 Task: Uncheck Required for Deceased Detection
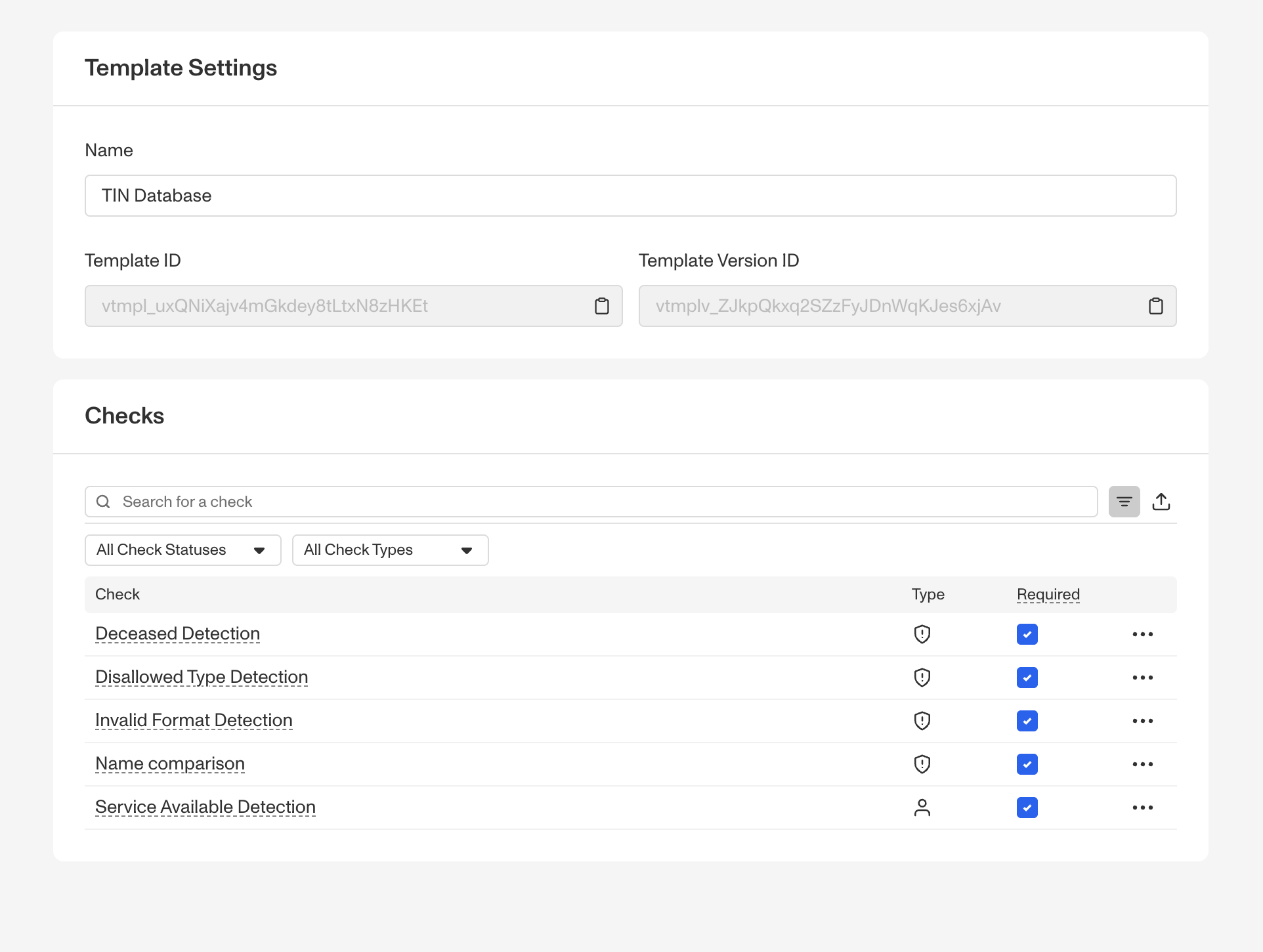pyautogui.click(x=1027, y=634)
